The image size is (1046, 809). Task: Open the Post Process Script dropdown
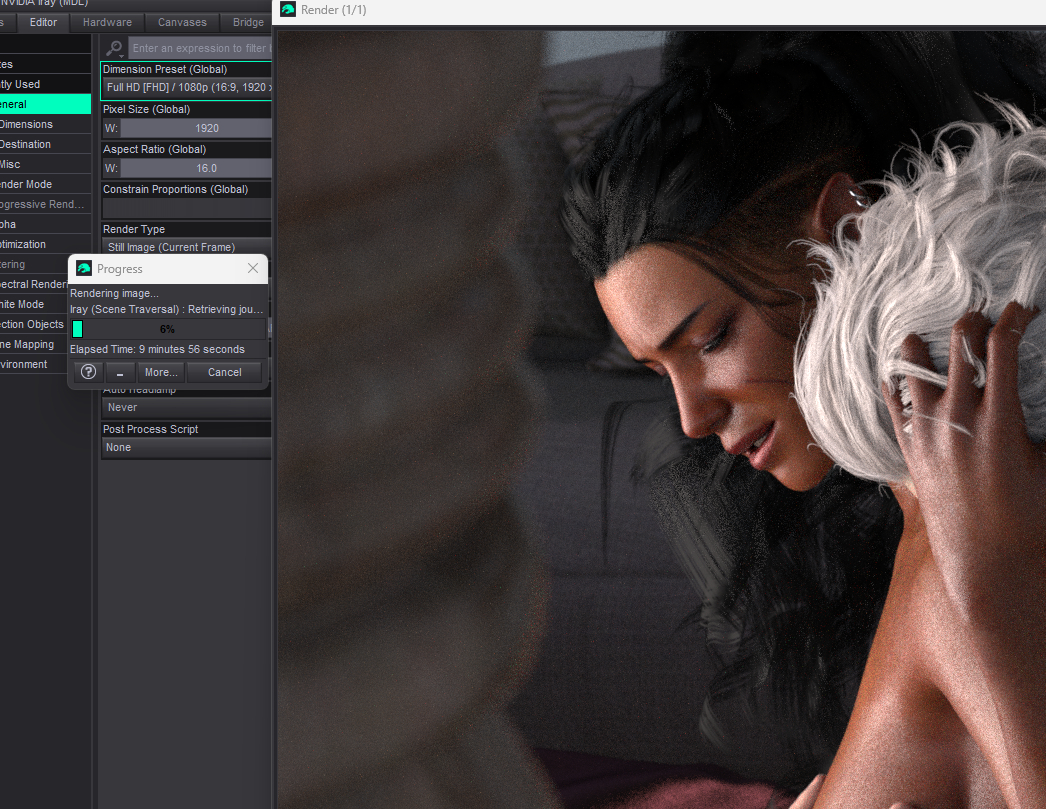(187, 447)
